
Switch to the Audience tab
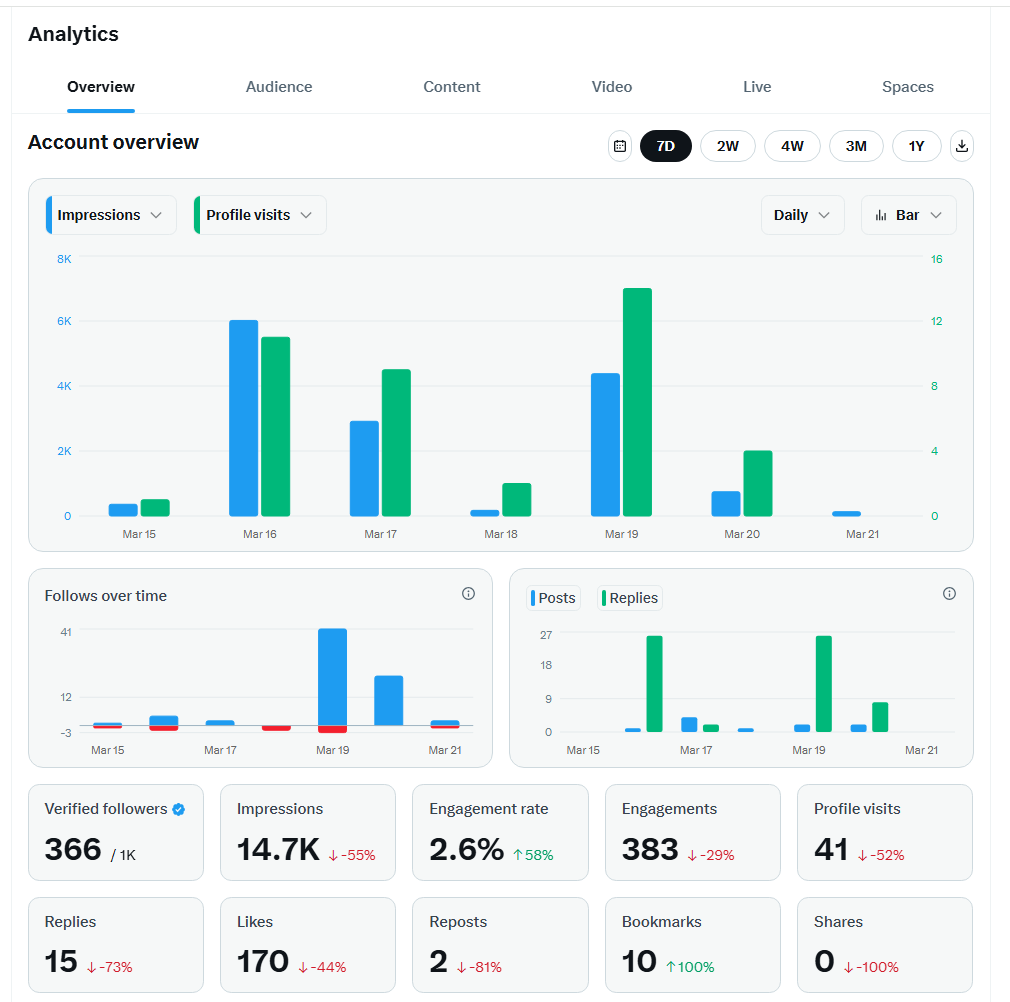click(279, 87)
